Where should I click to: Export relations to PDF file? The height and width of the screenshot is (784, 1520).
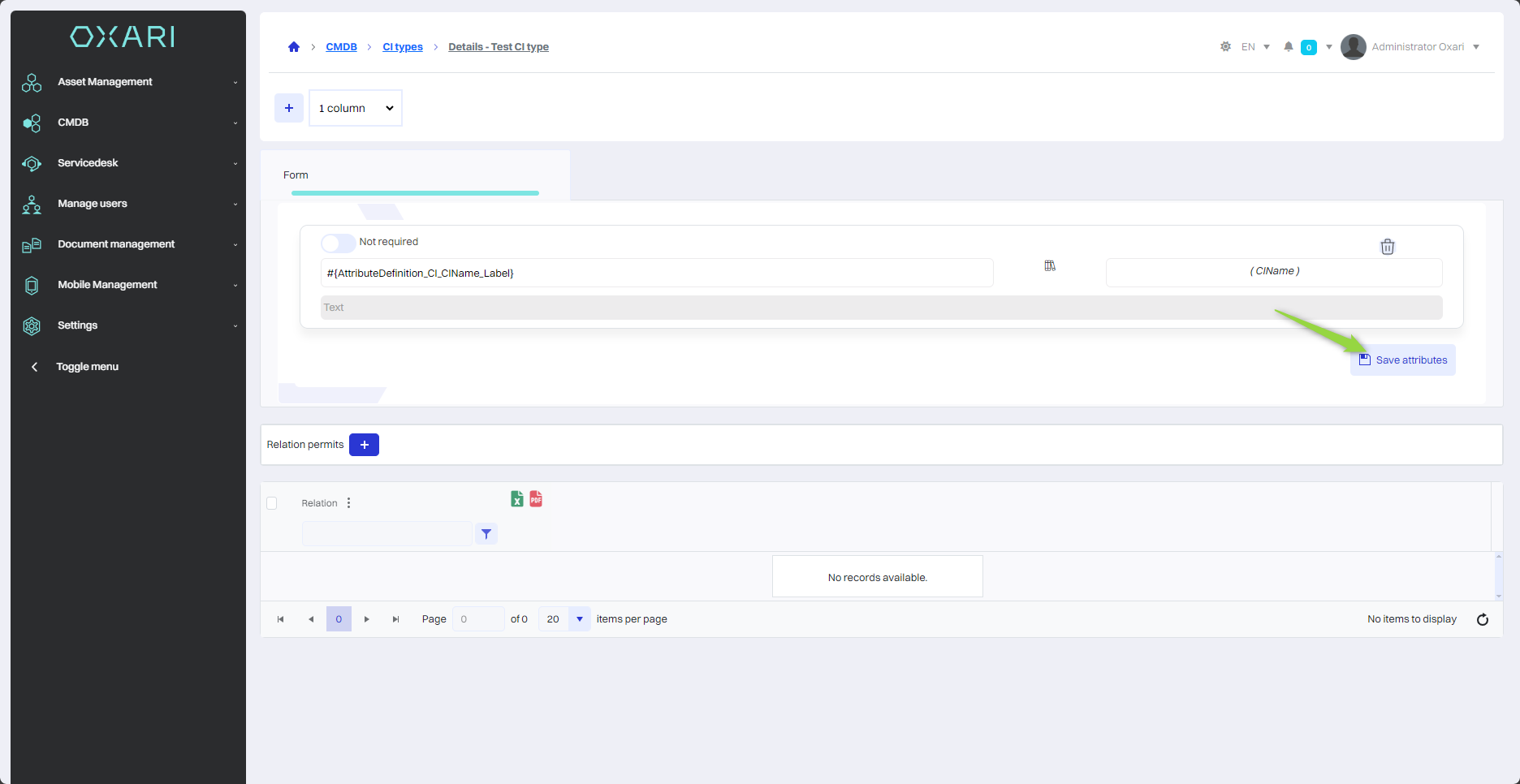536,499
